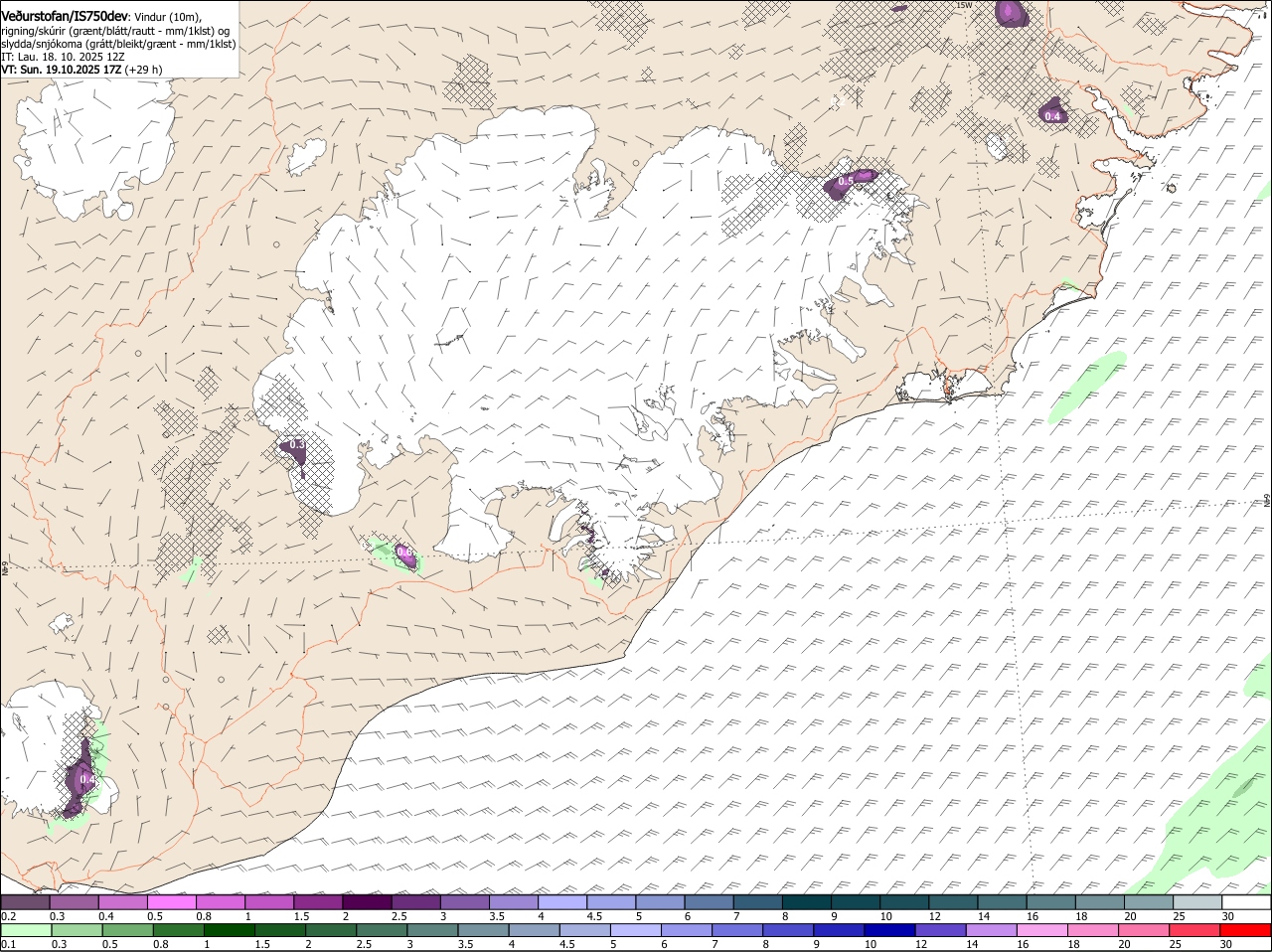Pick the white swatch labeled 30 in upper legend
Image resolution: width=1272 pixels, height=952 pixels.
(1246, 902)
